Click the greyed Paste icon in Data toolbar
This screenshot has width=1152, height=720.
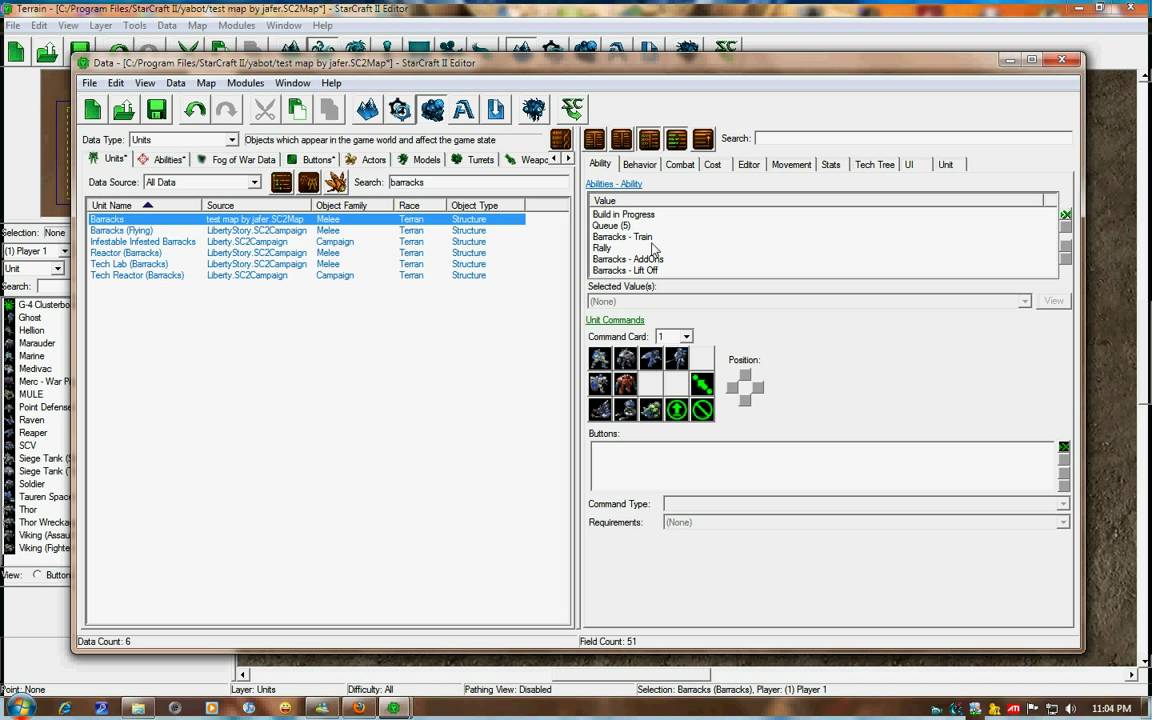pos(329,110)
